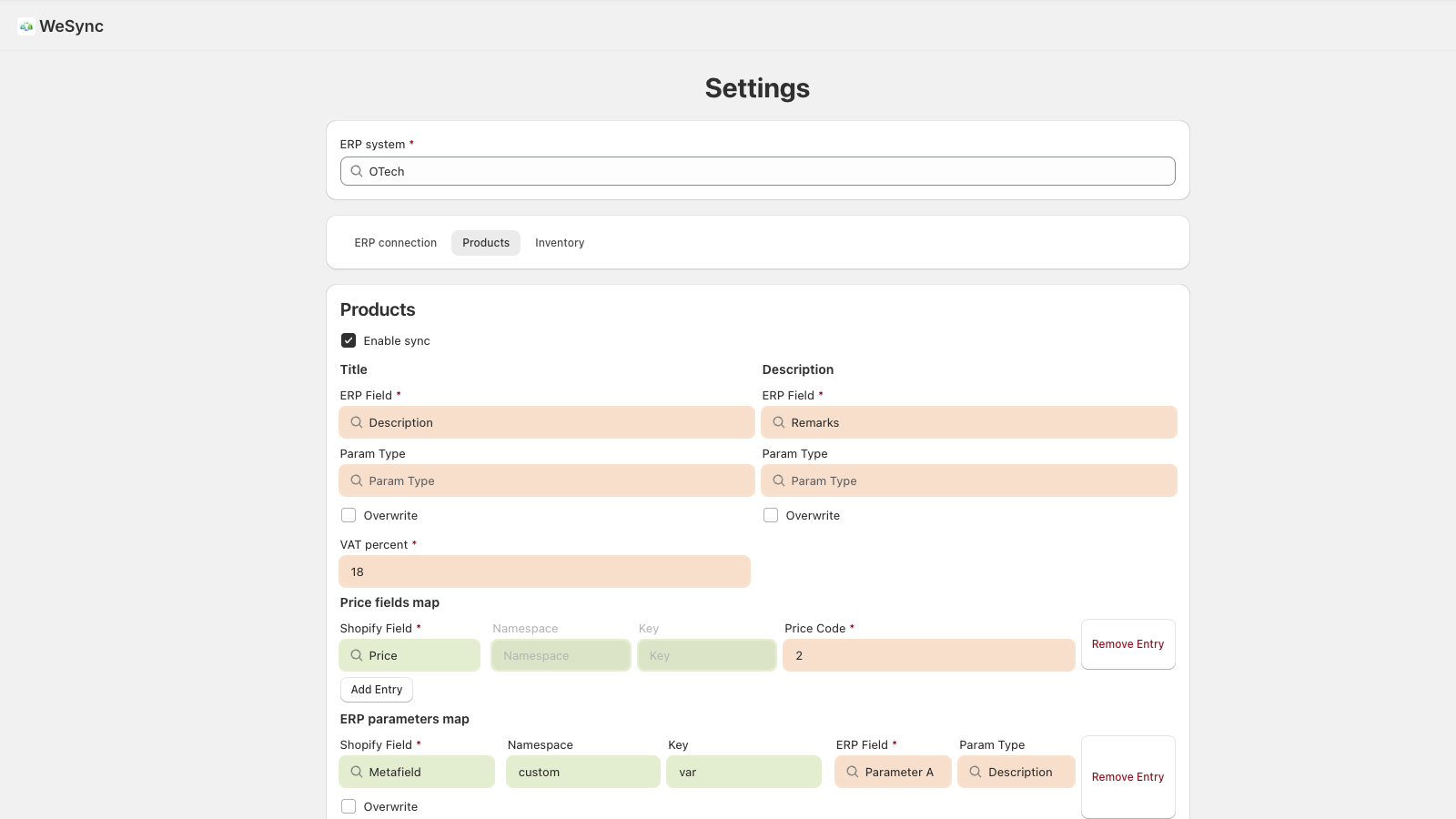Check the Description Overwrite checkbox
1456x819 pixels.
pyautogui.click(x=771, y=515)
